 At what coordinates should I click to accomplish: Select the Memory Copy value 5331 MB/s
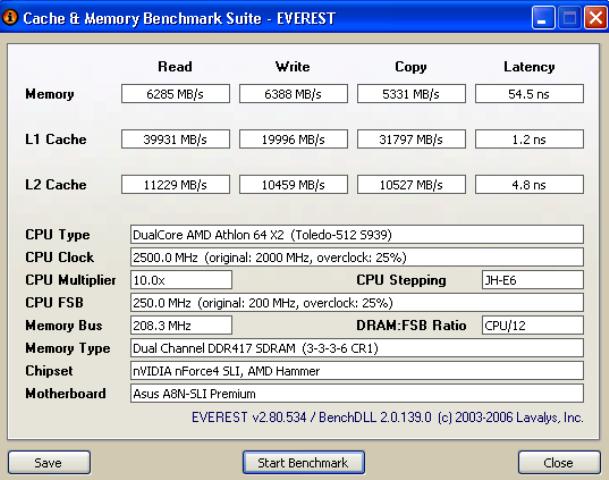coord(411,94)
